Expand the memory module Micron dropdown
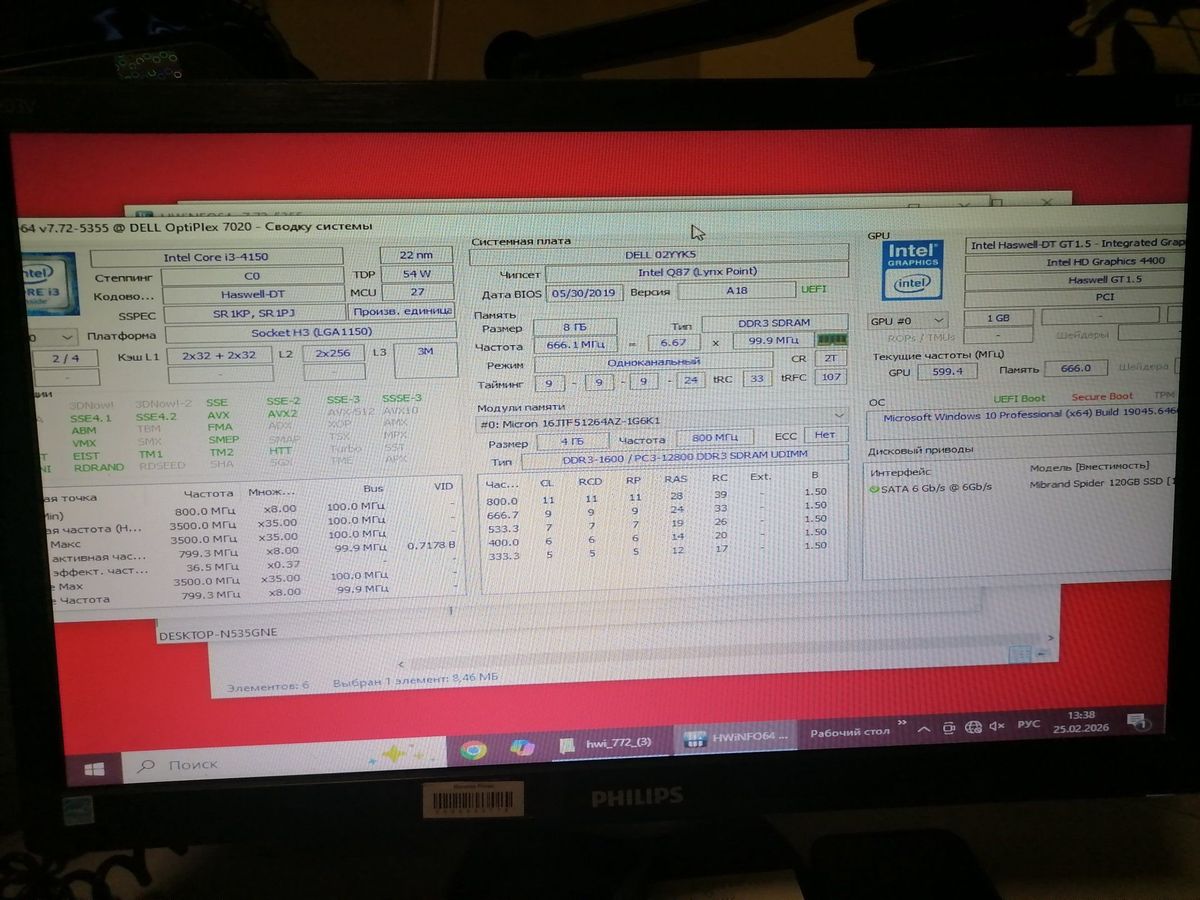The width and height of the screenshot is (1200, 900). [x=839, y=415]
